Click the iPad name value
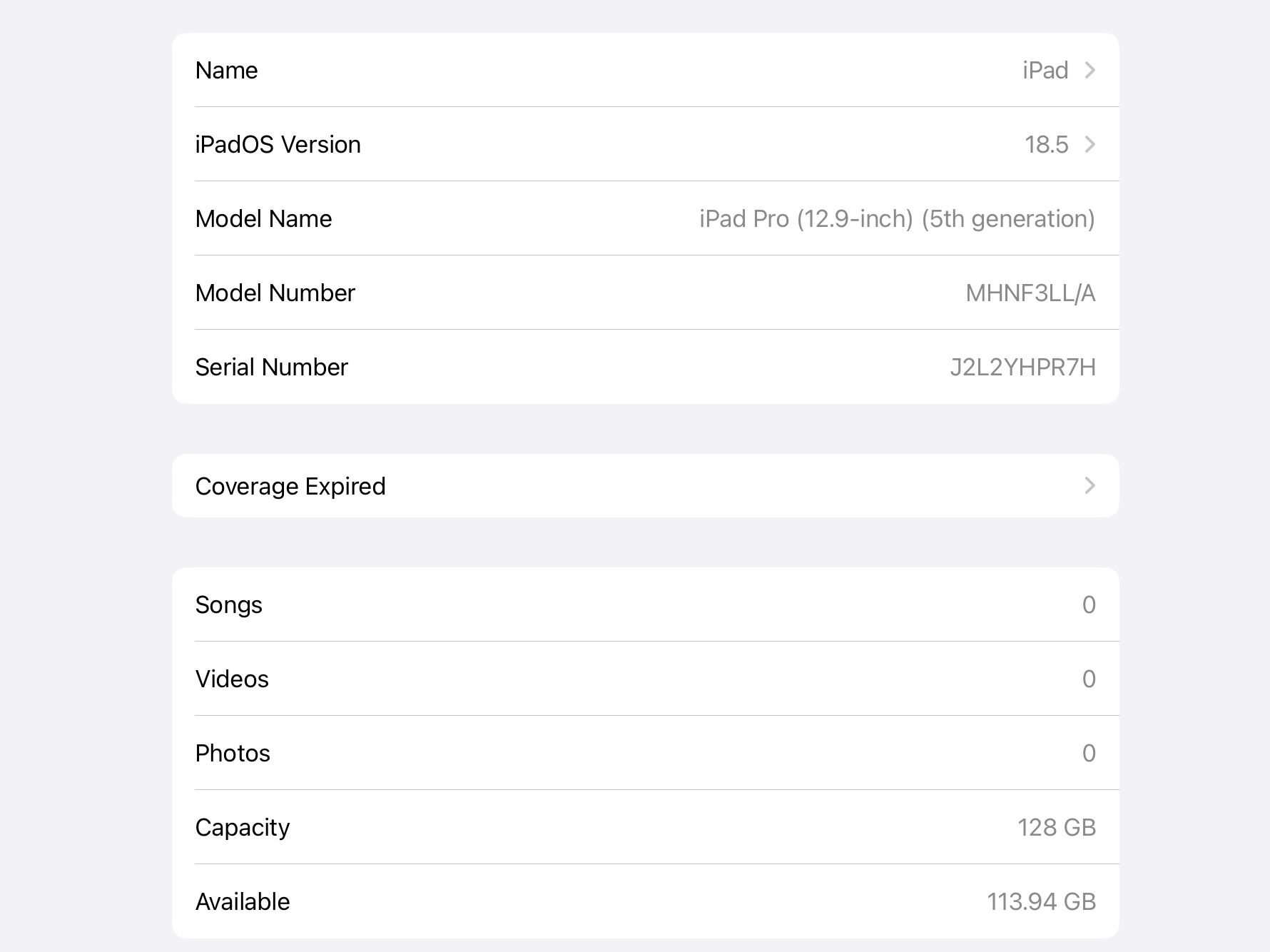Screen dimensions: 1270x952 click(1045, 70)
